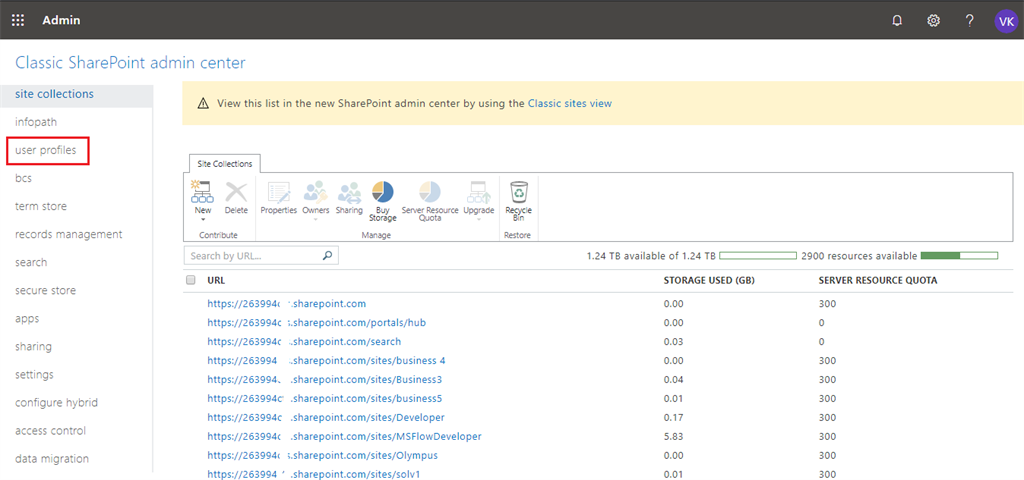Open access control in the sidebar
Image resolution: width=1024 pixels, height=480 pixels.
tap(50, 431)
